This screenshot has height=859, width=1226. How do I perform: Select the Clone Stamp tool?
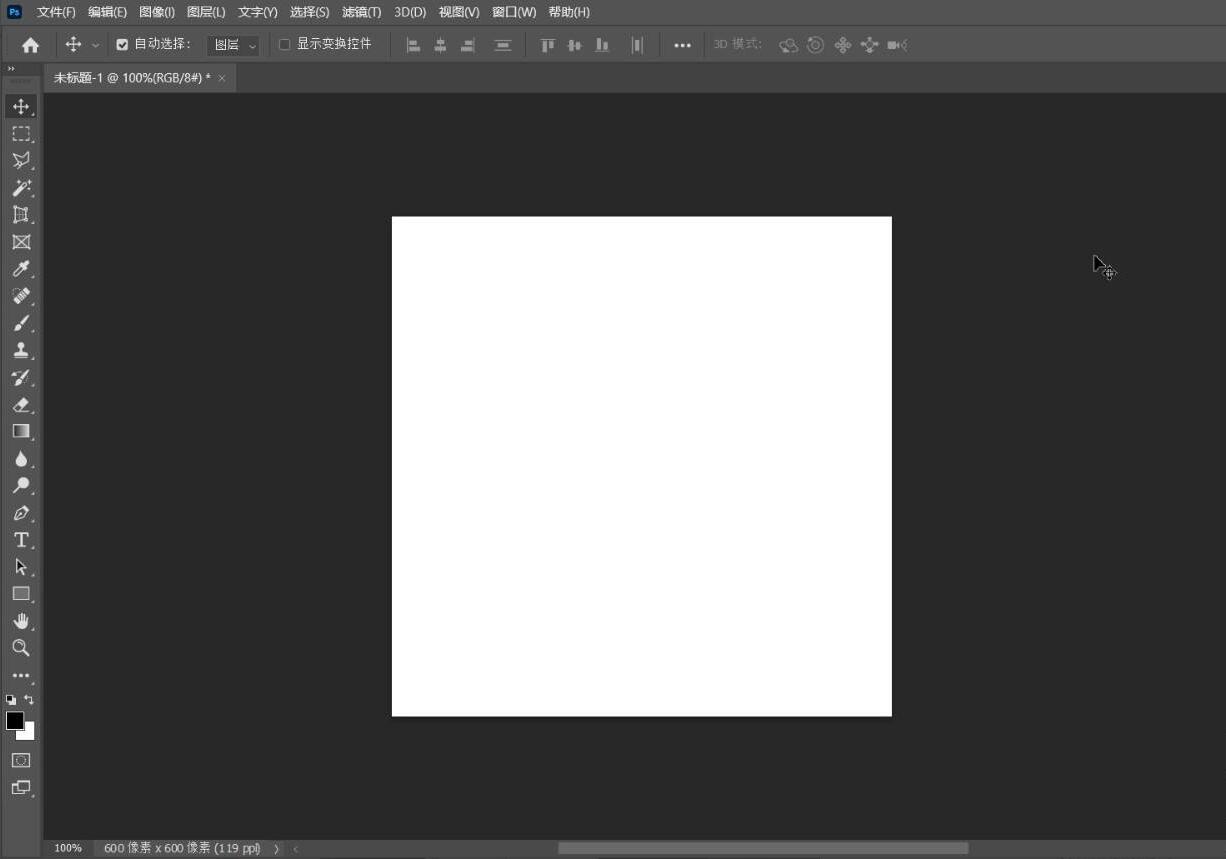point(21,349)
